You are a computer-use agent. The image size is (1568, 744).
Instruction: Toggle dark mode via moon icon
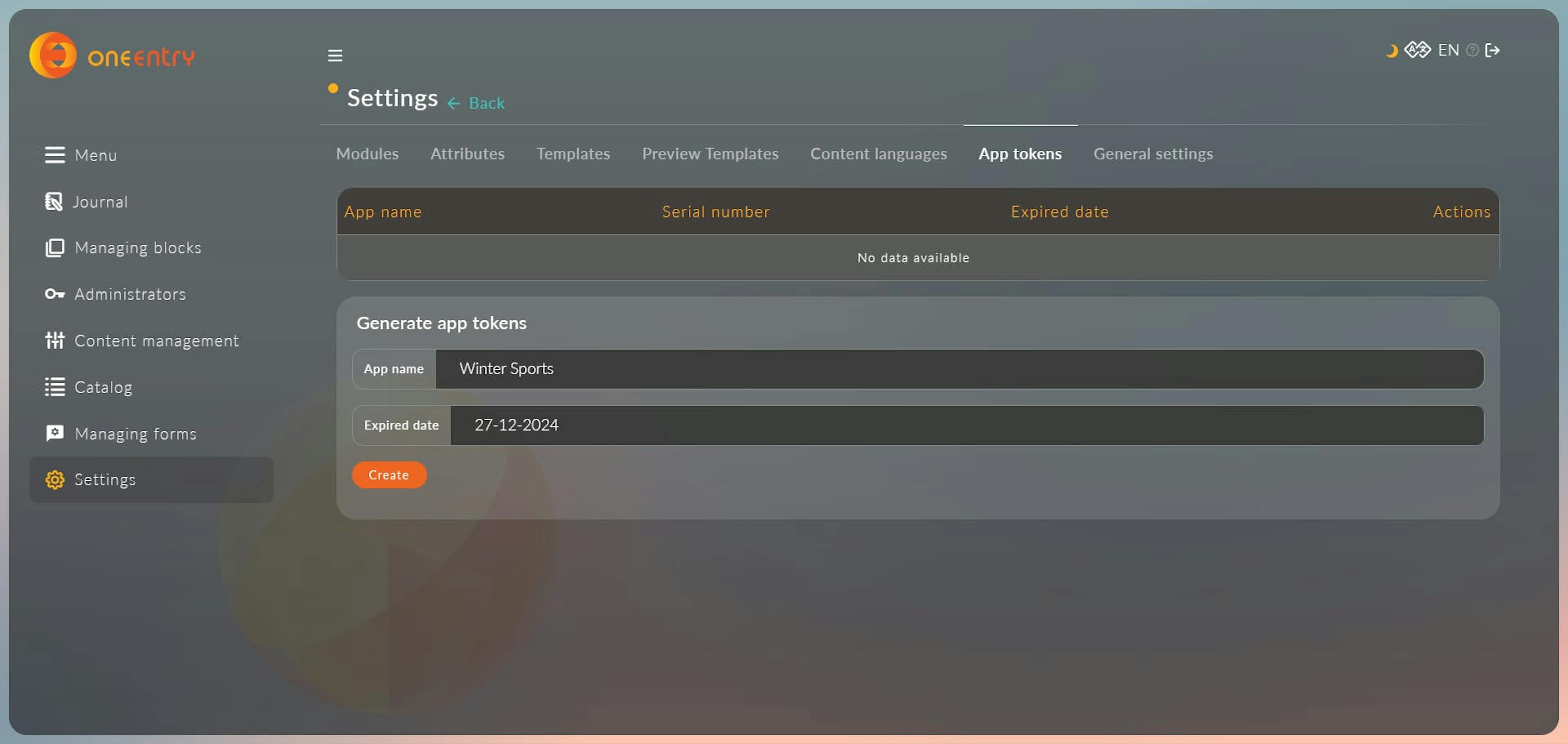[x=1392, y=49]
